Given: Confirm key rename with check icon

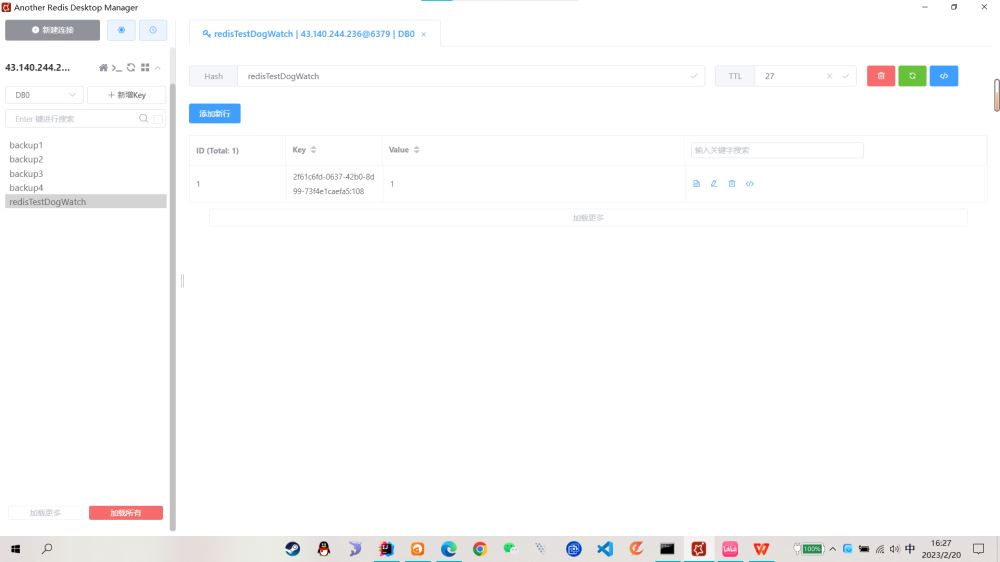Looking at the screenshot, I should pyautogui.click(x=694, y=76).
